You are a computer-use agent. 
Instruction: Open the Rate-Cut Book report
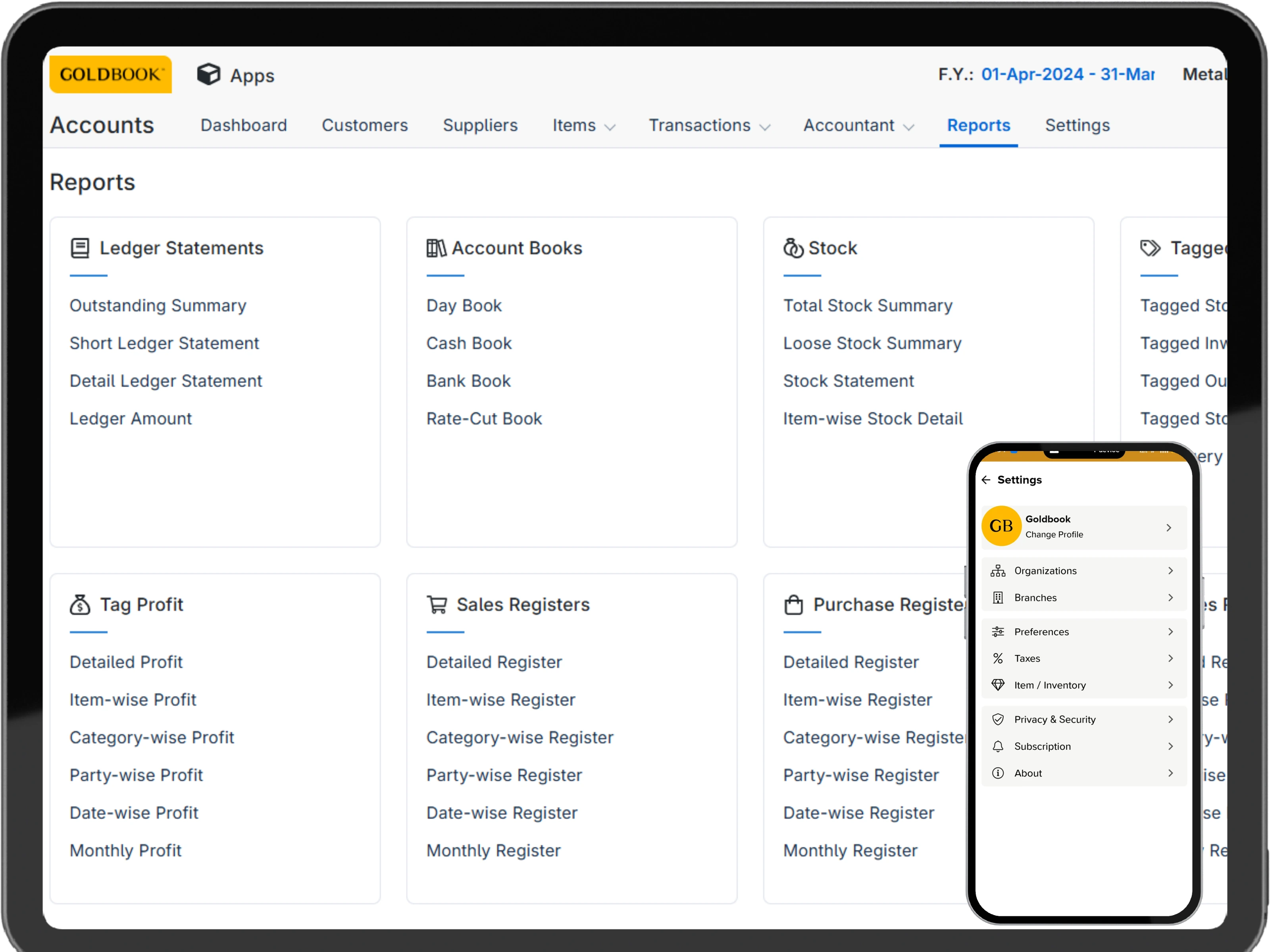pos(484,418)
